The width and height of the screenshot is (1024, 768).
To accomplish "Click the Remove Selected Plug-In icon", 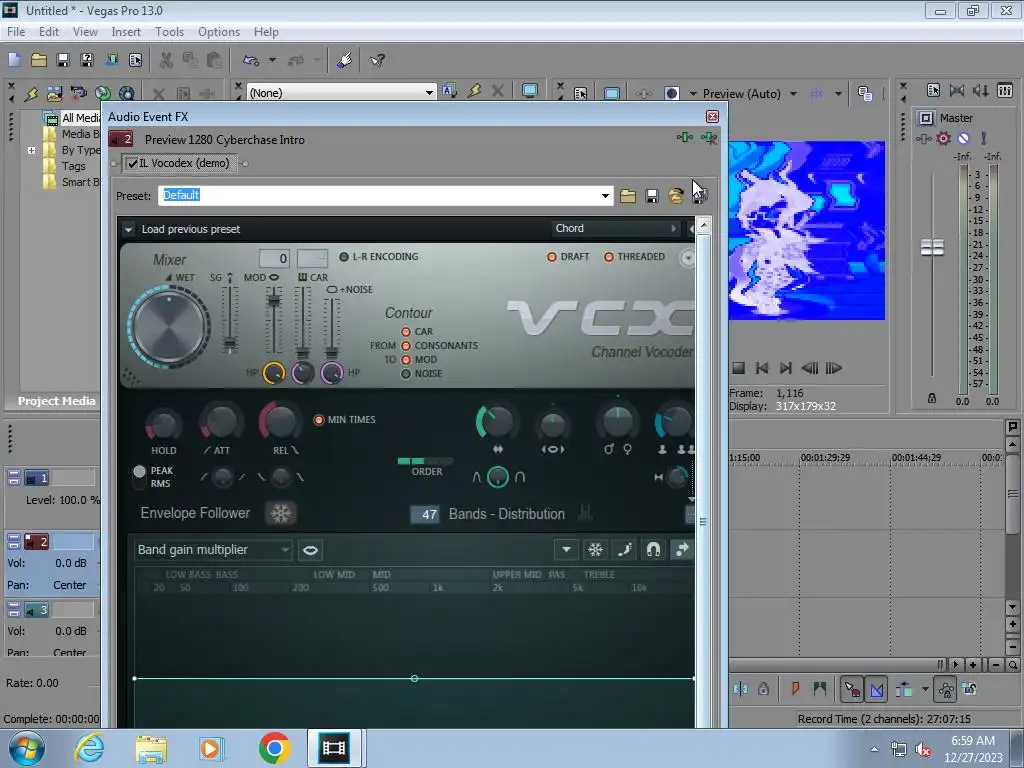I will (x=709, y=137).
